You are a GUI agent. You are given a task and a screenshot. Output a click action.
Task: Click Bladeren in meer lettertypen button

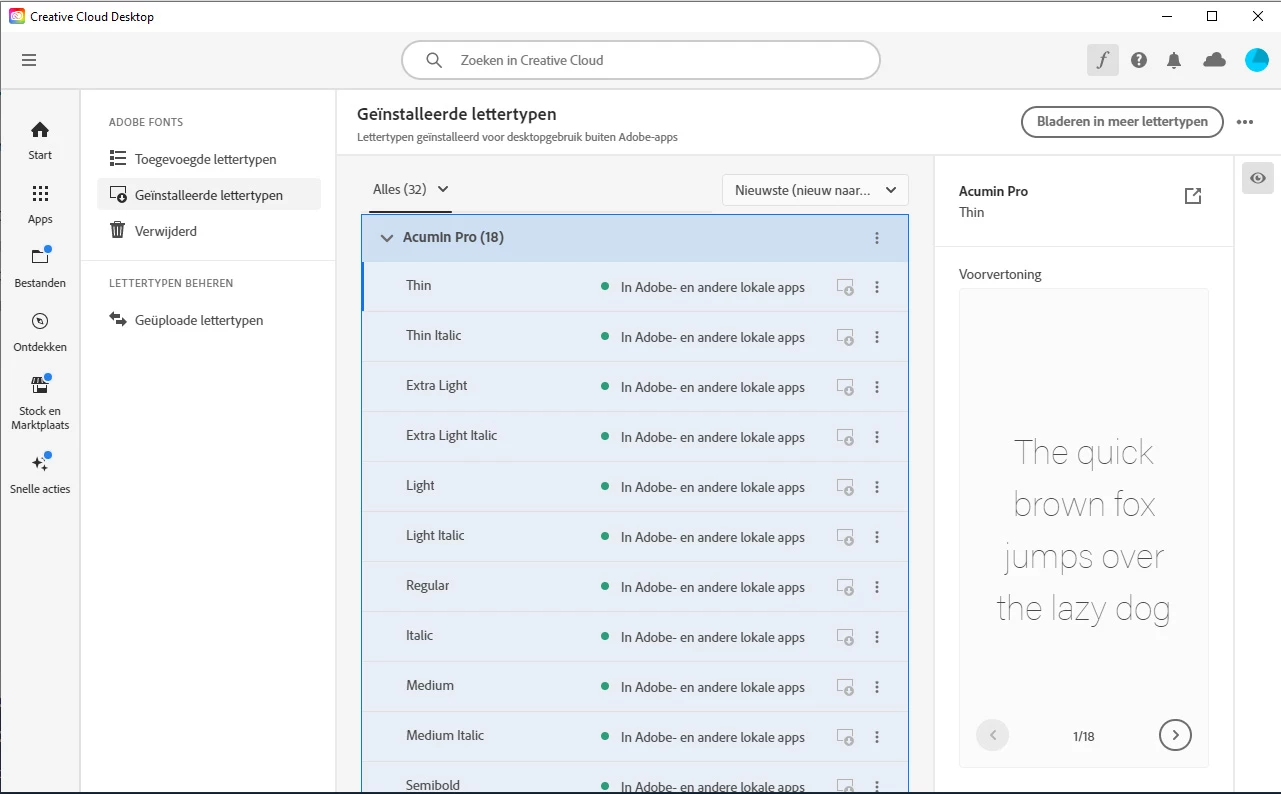pyautogui.click(x=1122, y=122)
